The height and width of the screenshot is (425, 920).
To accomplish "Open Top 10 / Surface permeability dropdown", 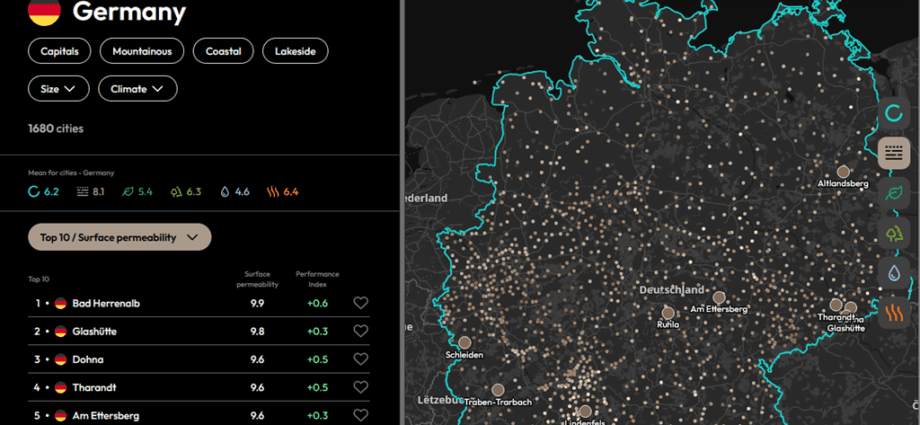I will pos(120,237).
